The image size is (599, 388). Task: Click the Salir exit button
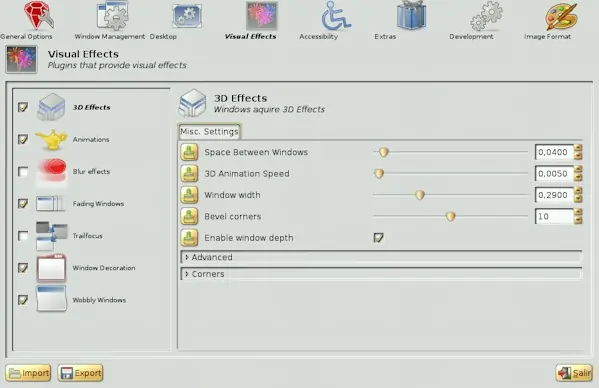574,373
